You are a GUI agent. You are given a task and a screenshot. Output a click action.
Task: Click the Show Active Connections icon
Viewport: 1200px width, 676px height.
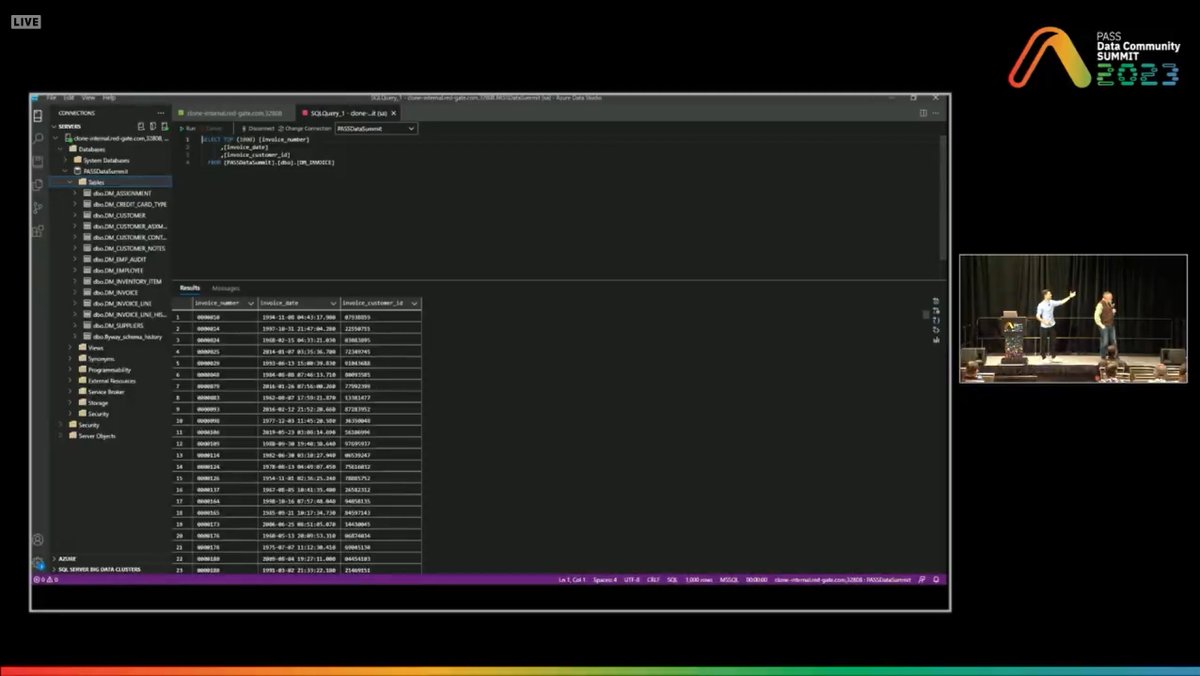click(165, 127)
